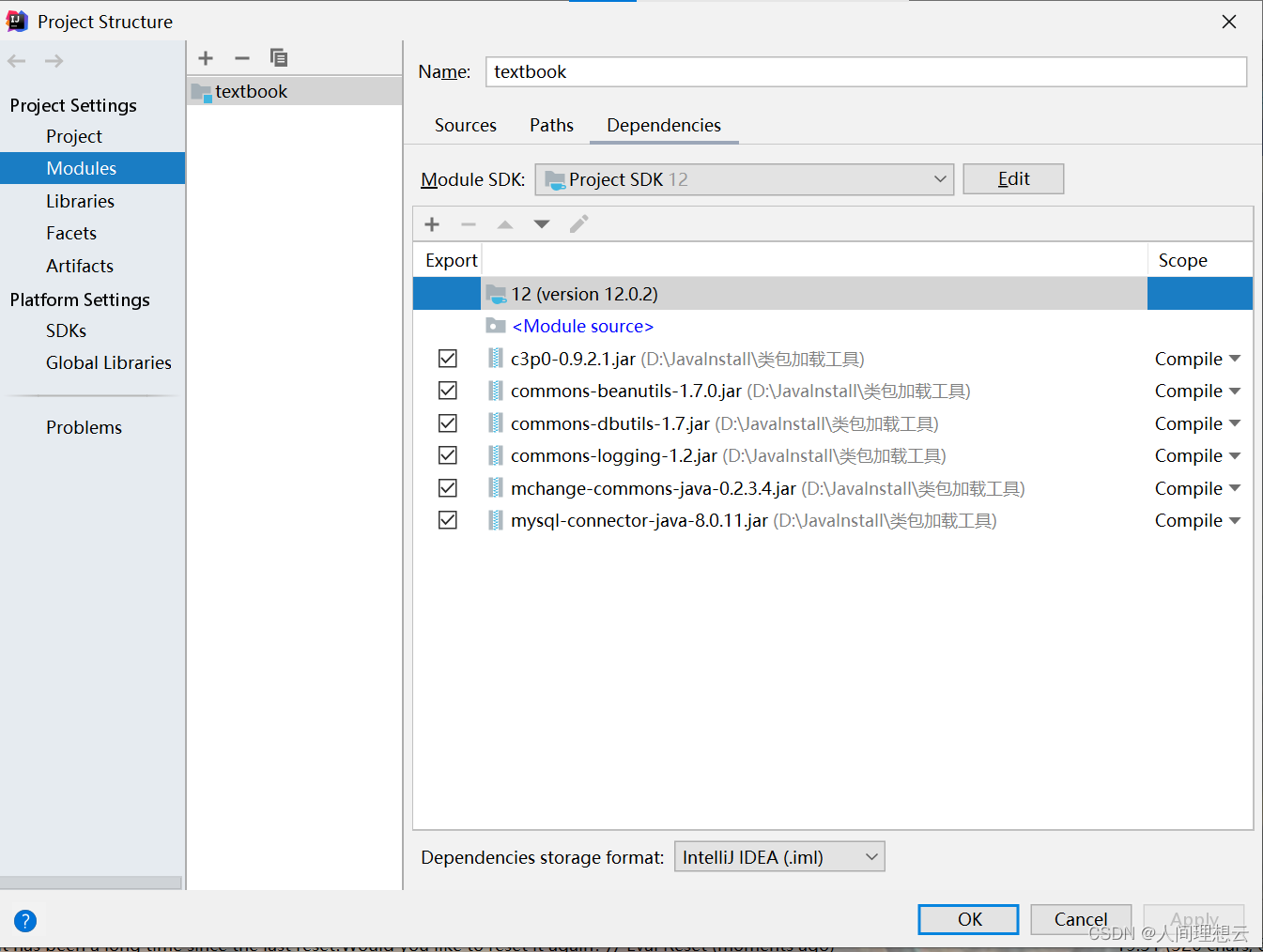Select the textbook module in list
Screen dimensions: 1263x952
point(295,92)
